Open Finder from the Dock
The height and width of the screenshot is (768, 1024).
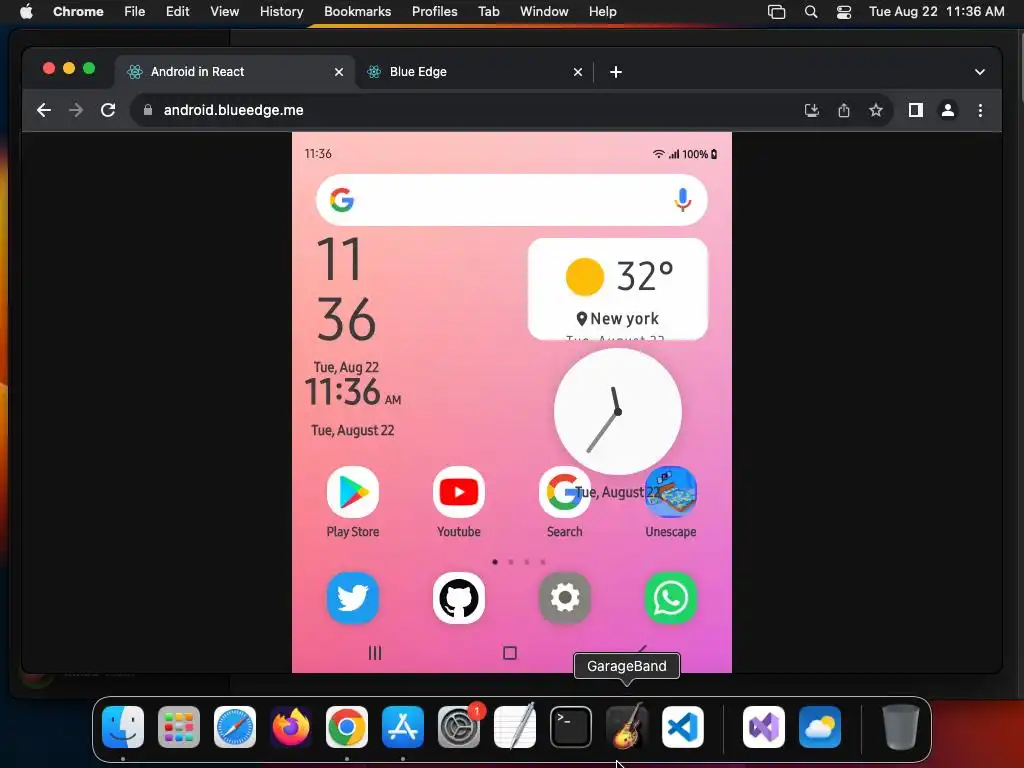pyautogui.click(x=123, y=727)
